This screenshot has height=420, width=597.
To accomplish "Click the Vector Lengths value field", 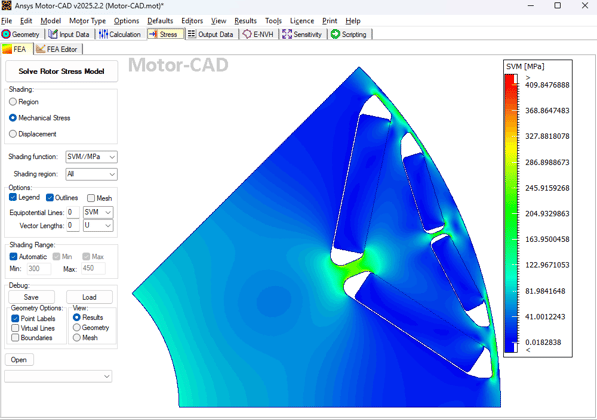I will 73,225.
